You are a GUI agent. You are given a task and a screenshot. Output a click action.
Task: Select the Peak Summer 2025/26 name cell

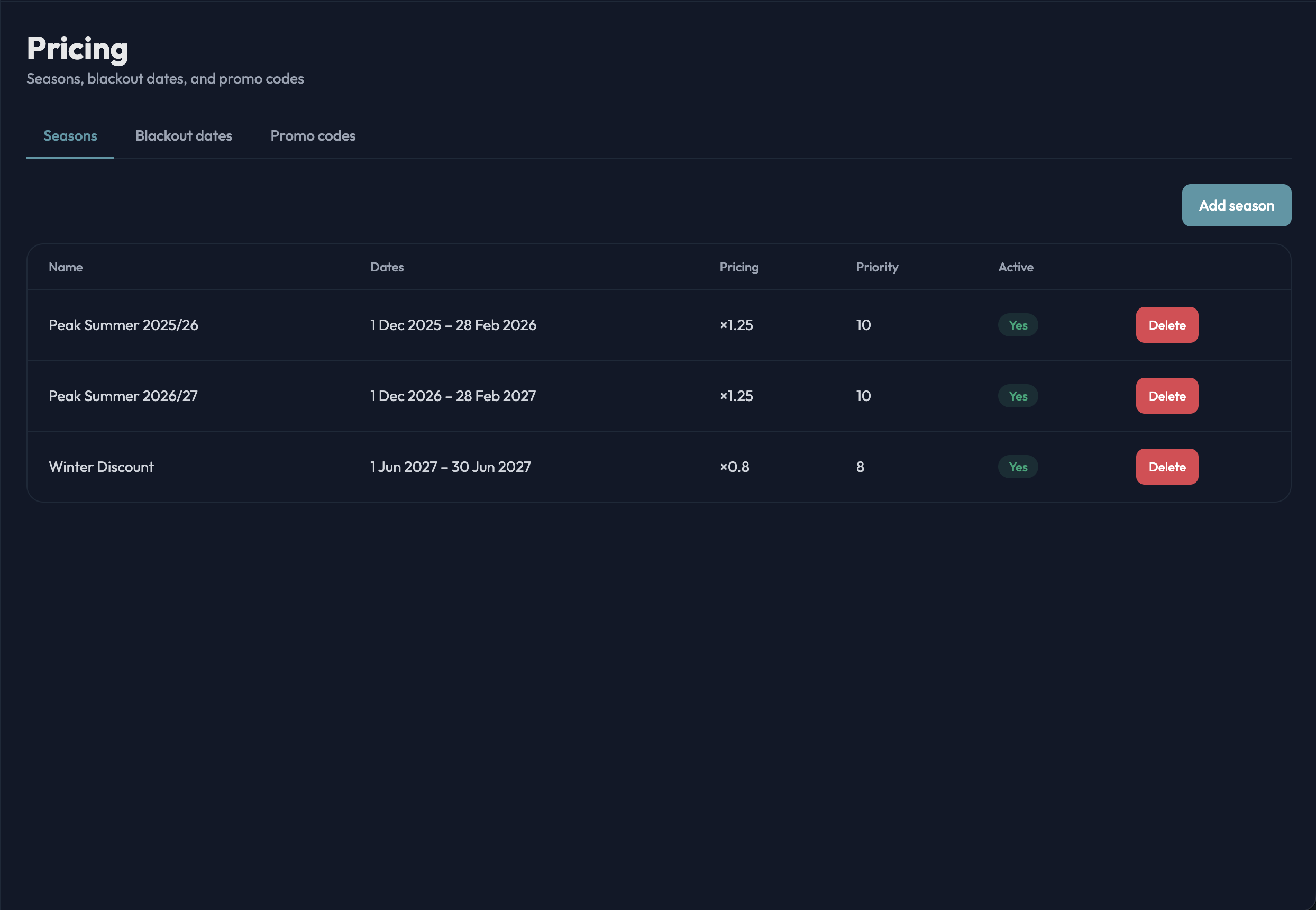(x=123, y=325)
